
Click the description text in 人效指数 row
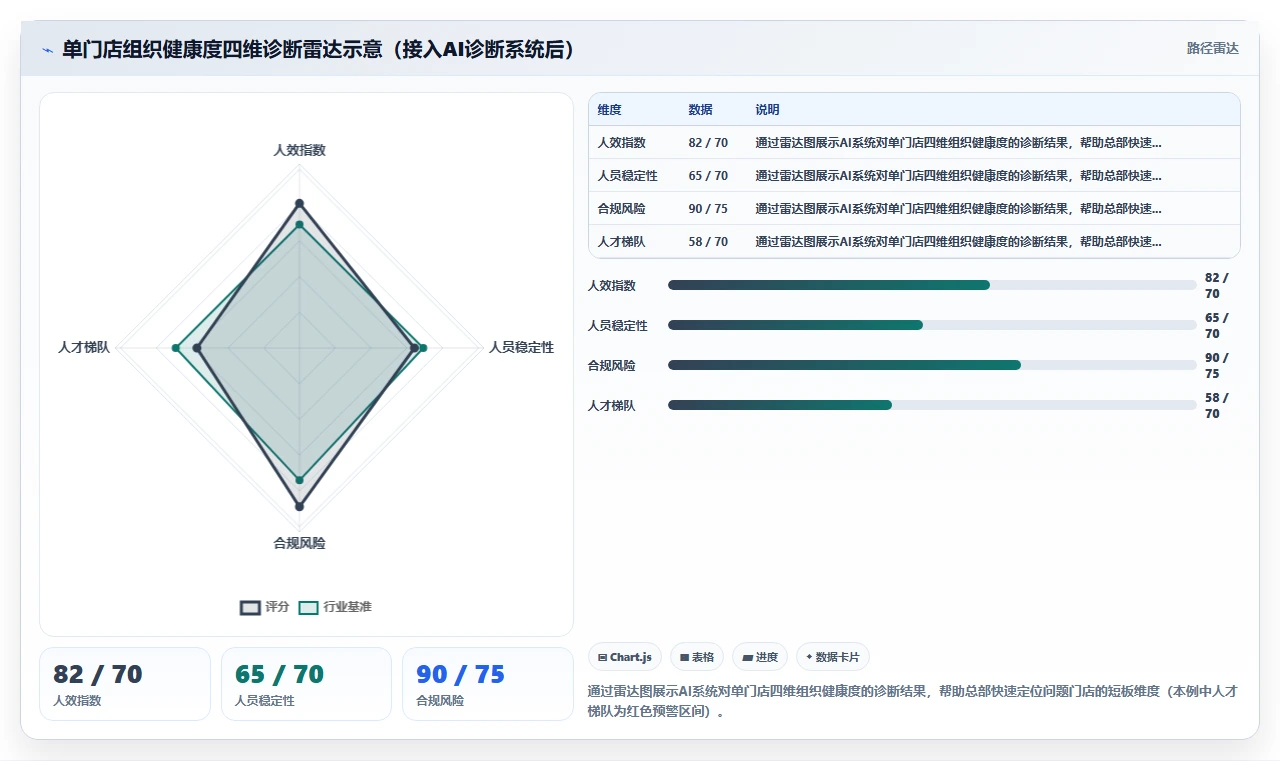tap(958, 143)
